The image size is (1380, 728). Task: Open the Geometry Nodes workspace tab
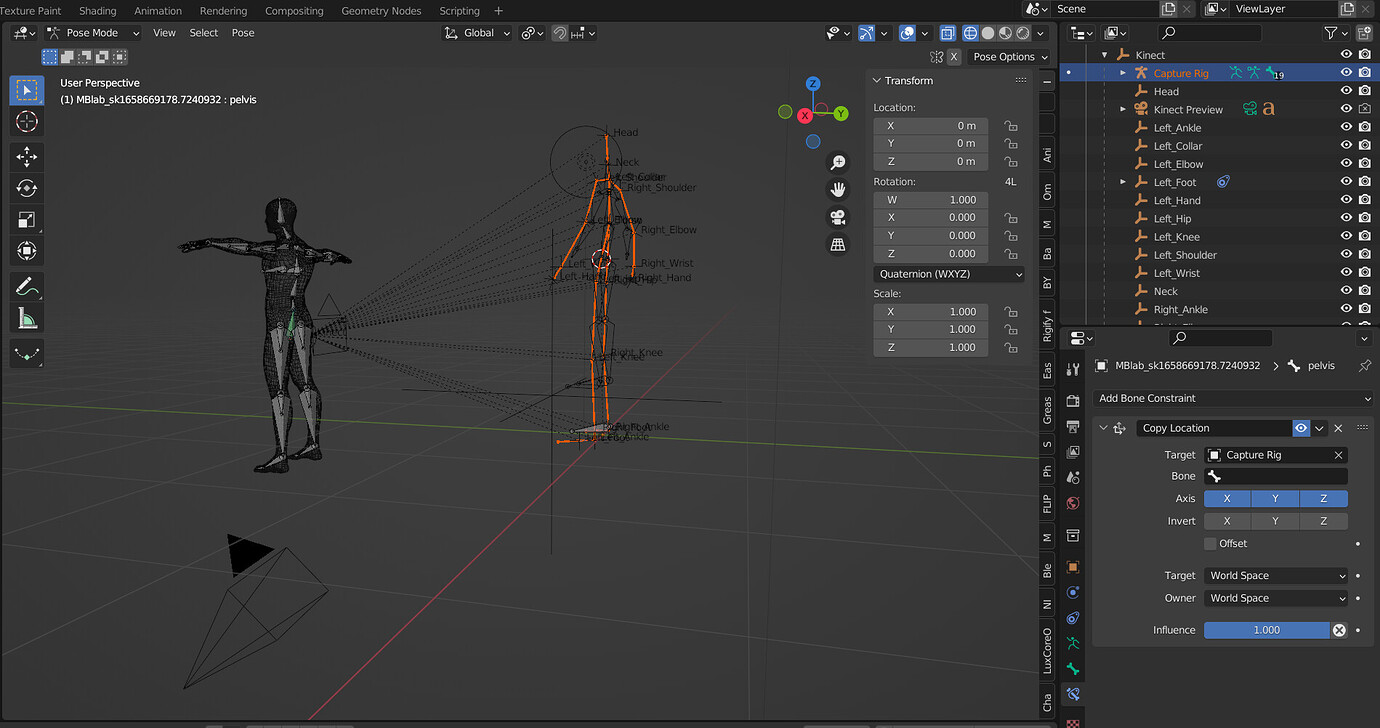[381, 11]
